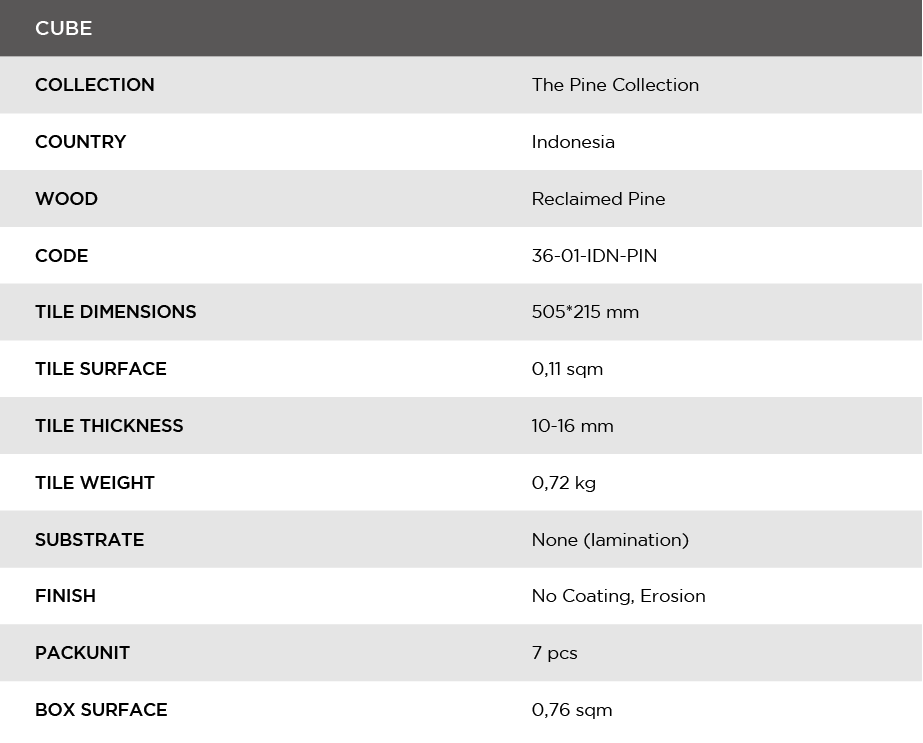Click the CUBE table header

coord(64,28)
